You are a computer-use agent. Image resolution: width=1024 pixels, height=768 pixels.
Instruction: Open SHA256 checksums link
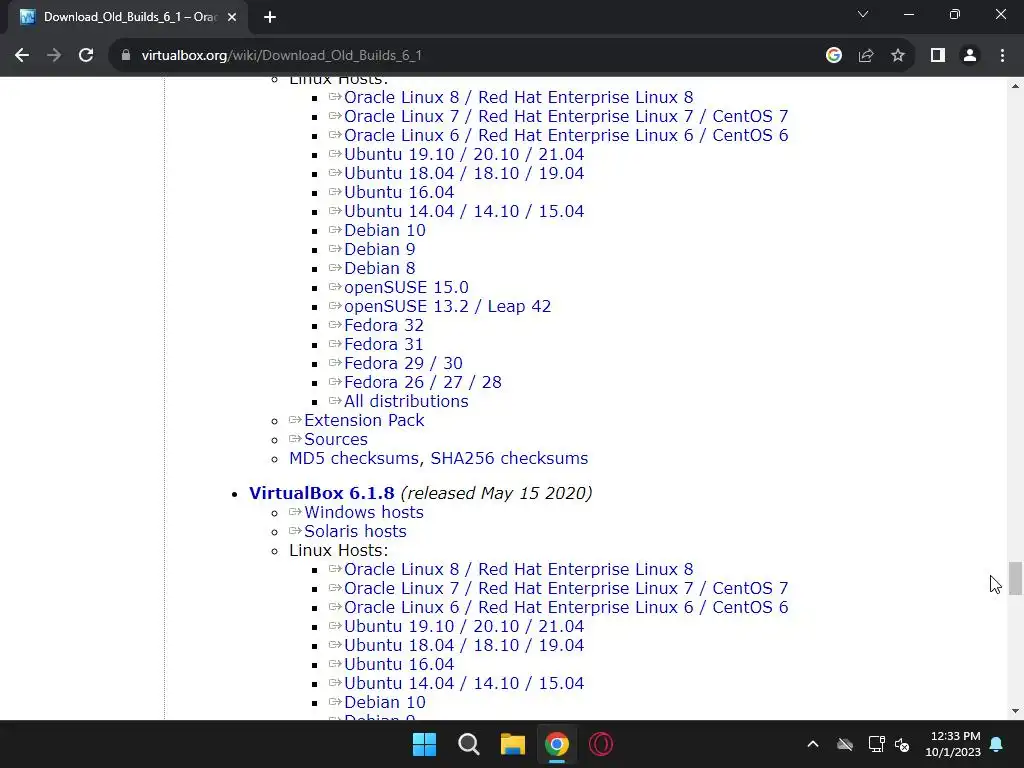tap(509, 458)
